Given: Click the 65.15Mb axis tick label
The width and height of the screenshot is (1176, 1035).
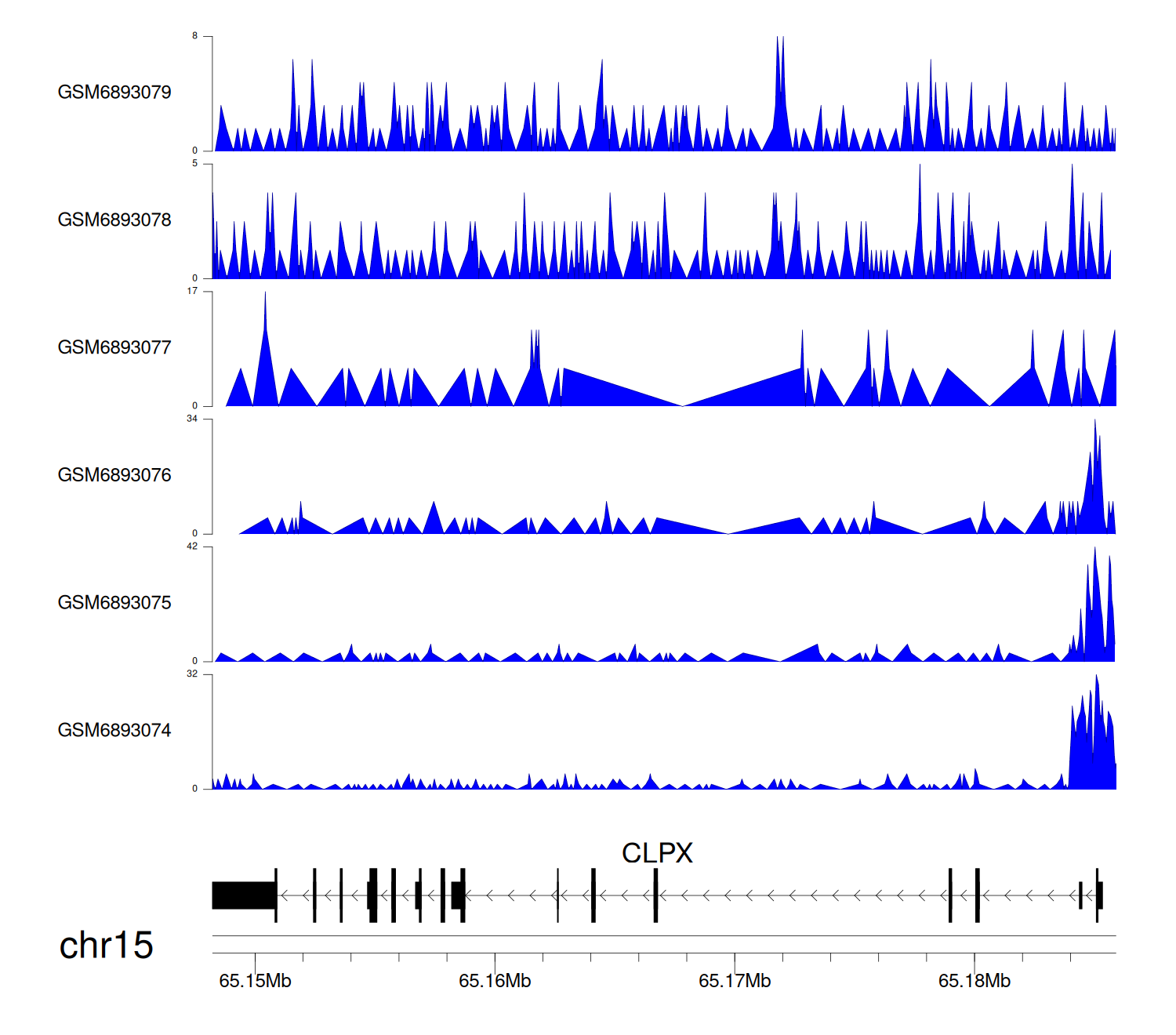Looking at the screenshot, I should pyautogui.click(x=255, y=981).
